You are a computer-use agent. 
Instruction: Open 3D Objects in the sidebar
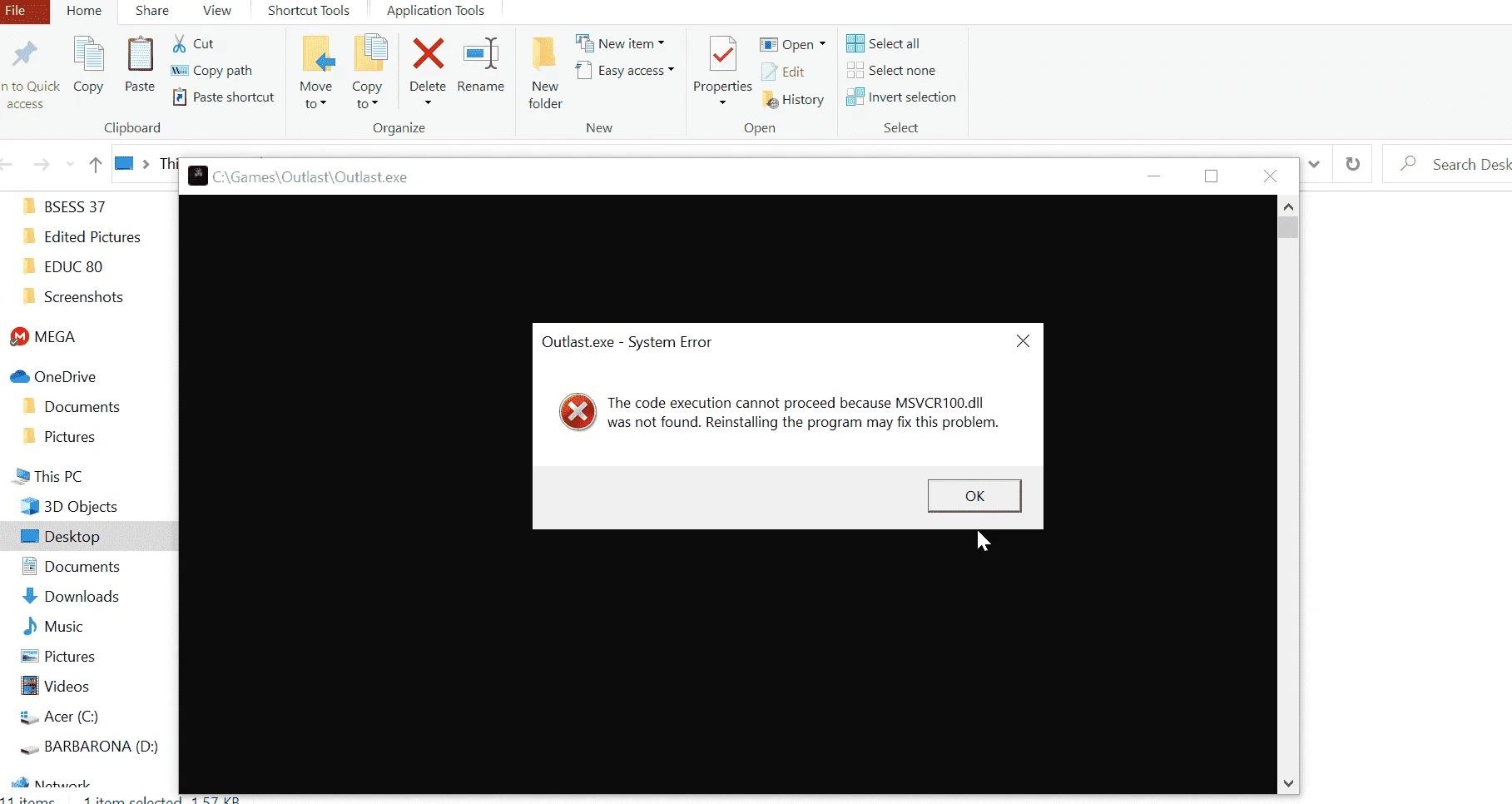tap(69, 507)
